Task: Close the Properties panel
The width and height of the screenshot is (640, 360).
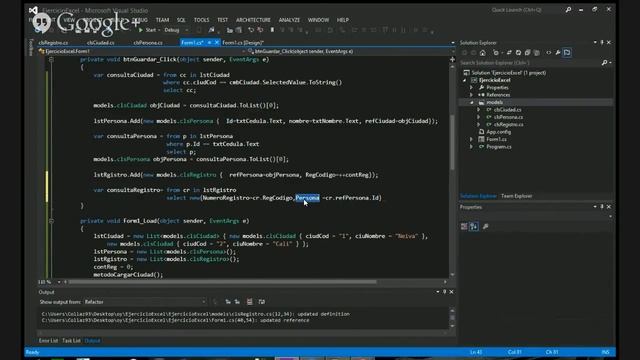Action: tap(609, 207)
